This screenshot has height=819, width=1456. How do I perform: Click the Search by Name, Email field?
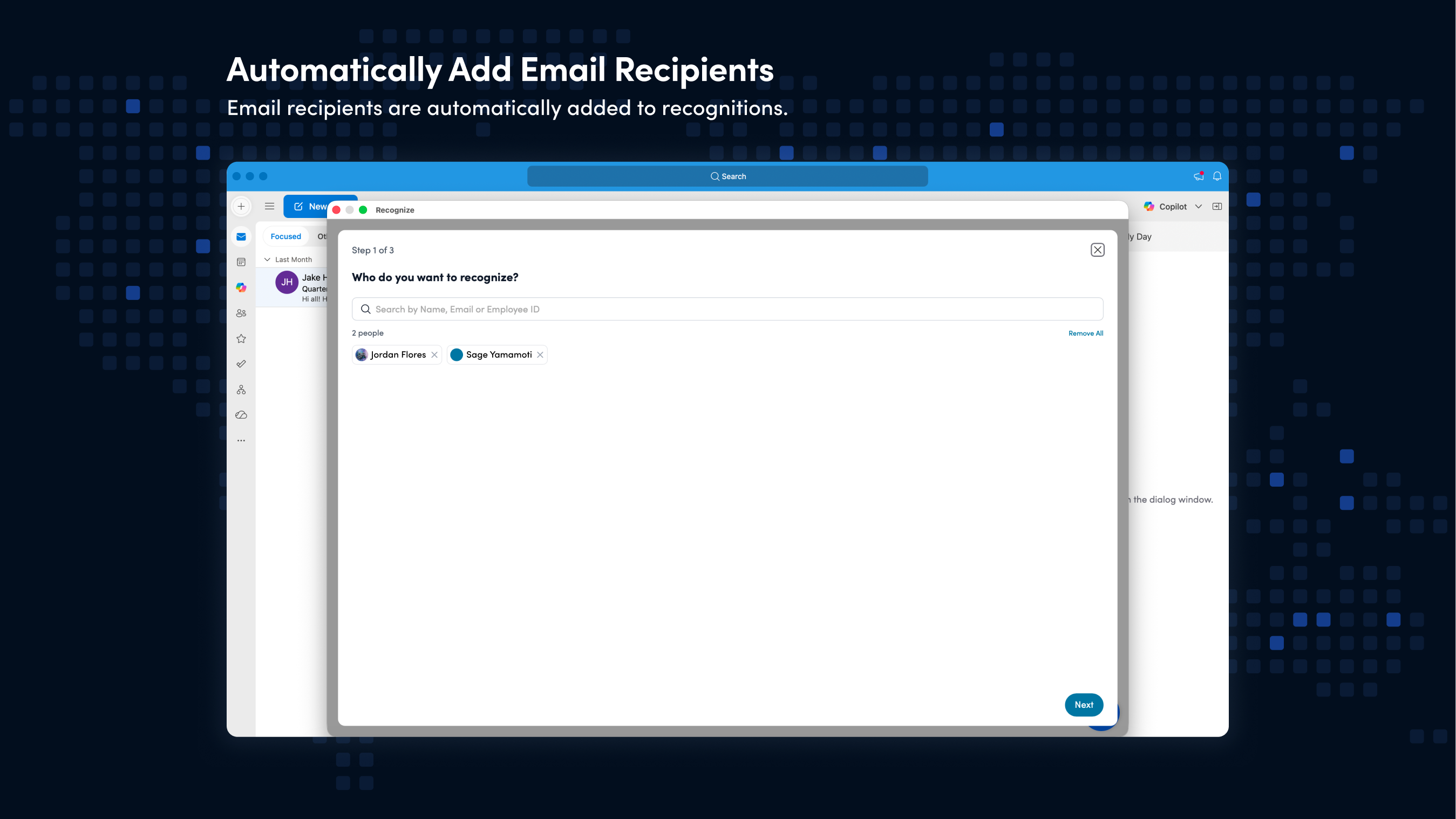(x=727, y=309)
